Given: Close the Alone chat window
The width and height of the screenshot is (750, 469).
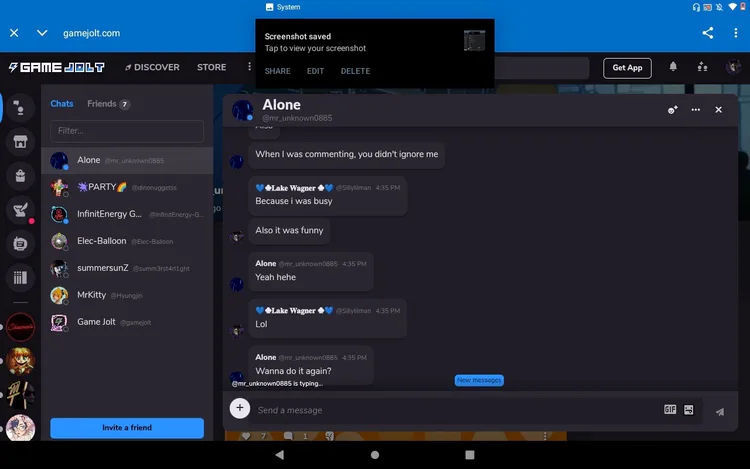Looking at the screenshot, I should tap(718, 110).
